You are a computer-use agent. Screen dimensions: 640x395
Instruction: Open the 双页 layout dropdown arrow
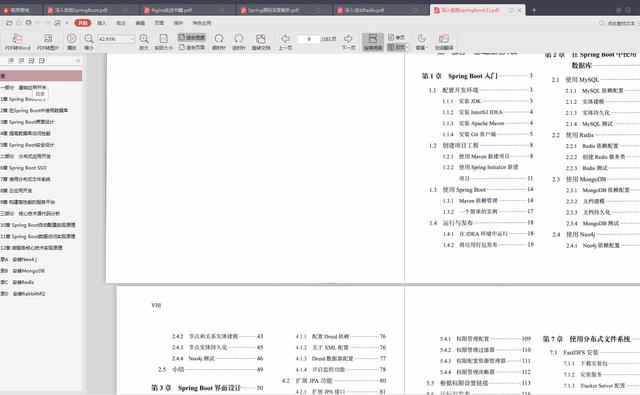tap(407, 47)
